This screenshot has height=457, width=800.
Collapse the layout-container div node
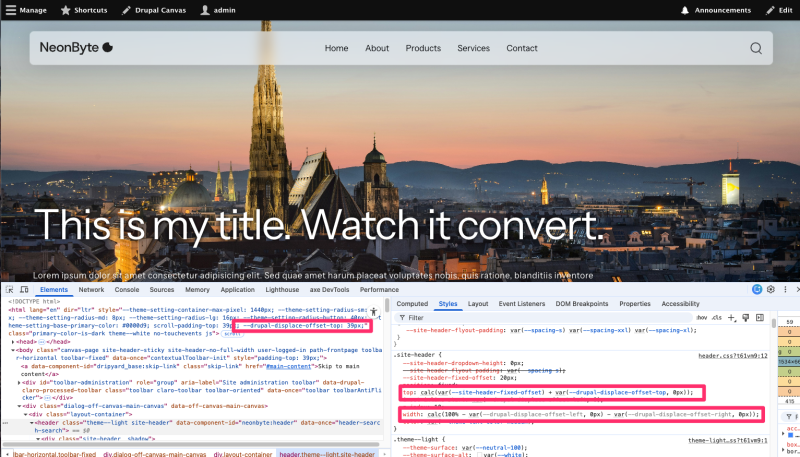24,415
